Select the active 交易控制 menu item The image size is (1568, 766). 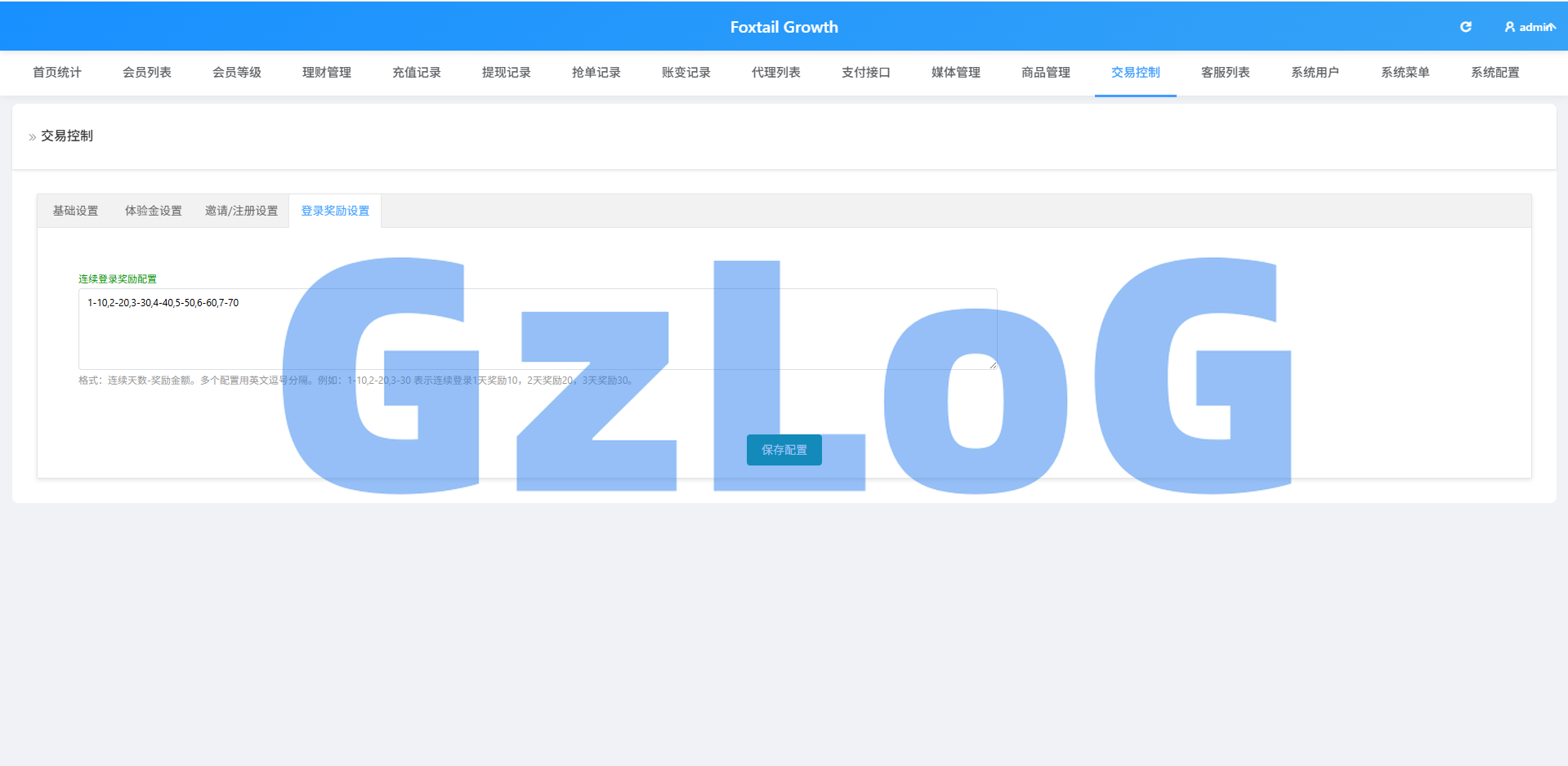[1136, 73]
